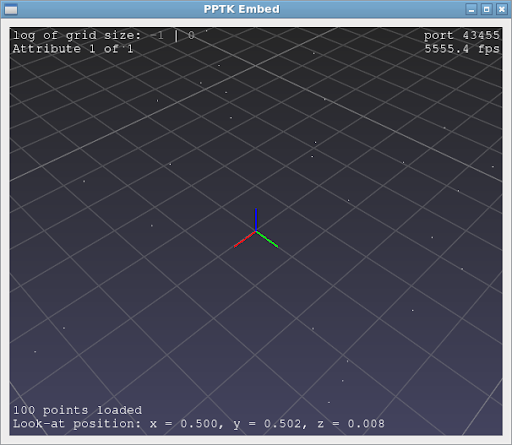512x445 pixels.
Task: Click the 'port 43455' text
Action: pyautogui.click(x=462, y=35)
